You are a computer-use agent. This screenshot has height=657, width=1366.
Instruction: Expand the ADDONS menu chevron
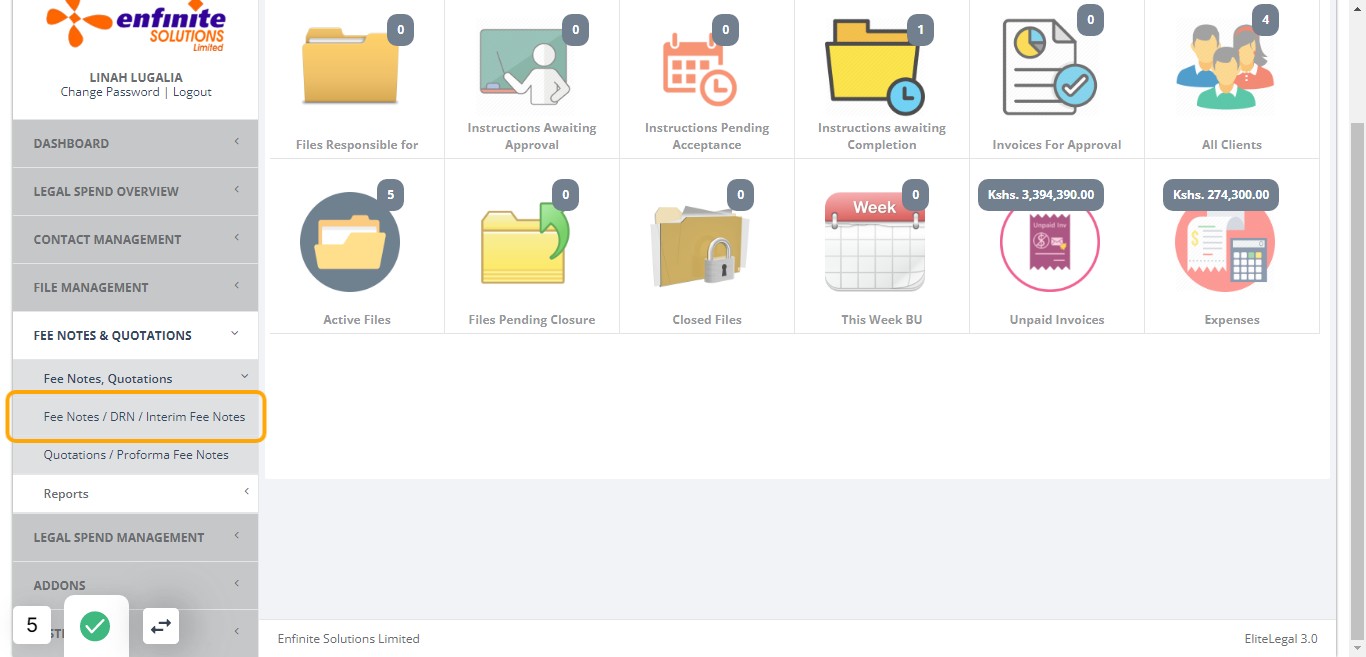237,584
